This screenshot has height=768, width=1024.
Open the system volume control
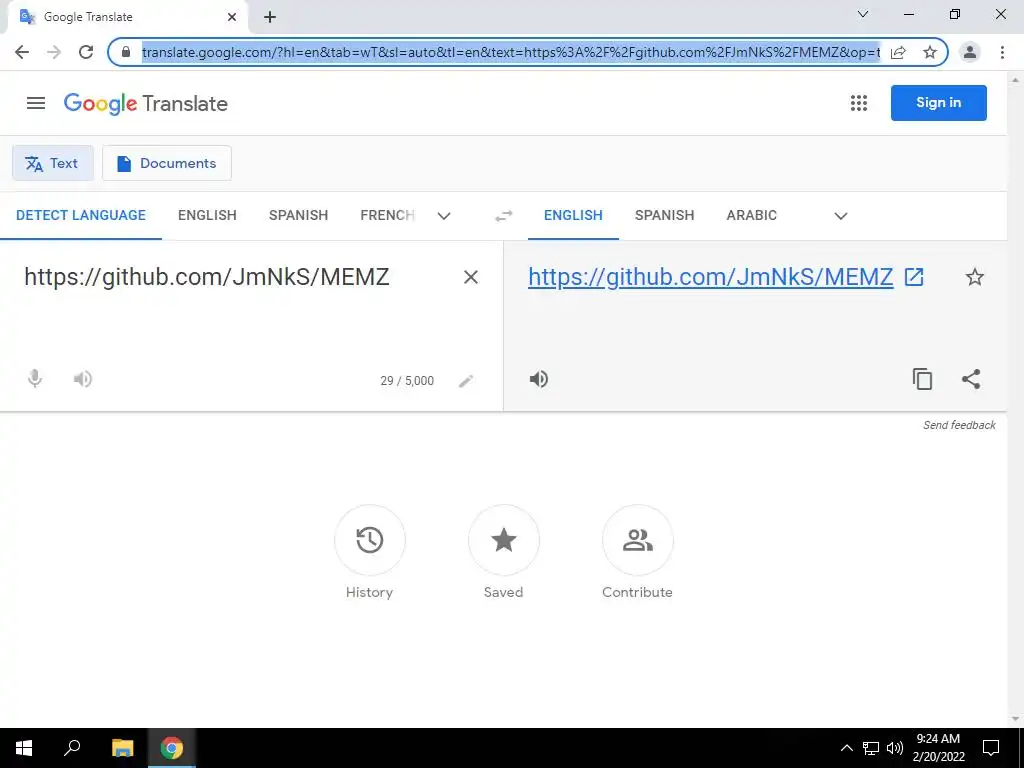[895, 748]
